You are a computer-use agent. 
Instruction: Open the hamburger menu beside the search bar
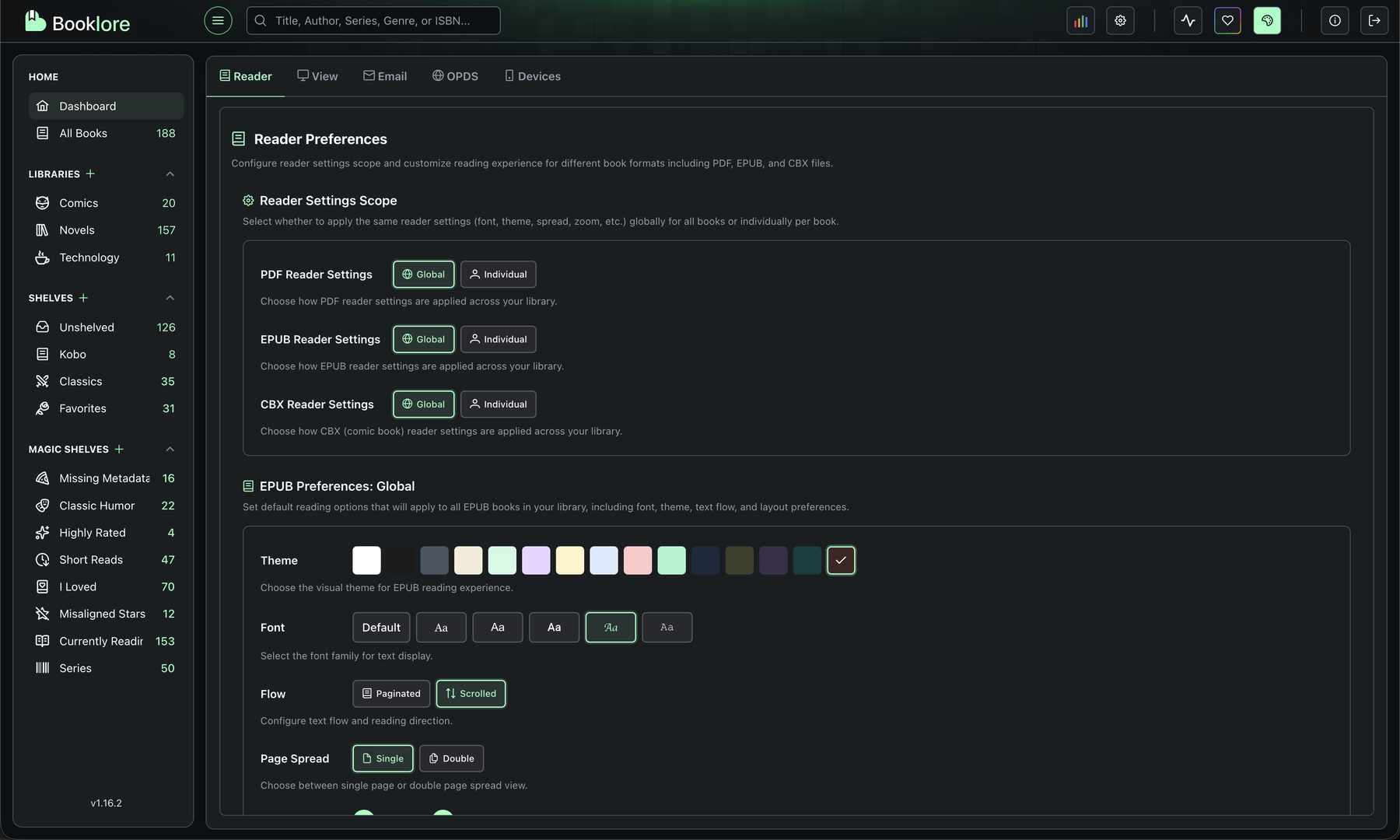218,20
